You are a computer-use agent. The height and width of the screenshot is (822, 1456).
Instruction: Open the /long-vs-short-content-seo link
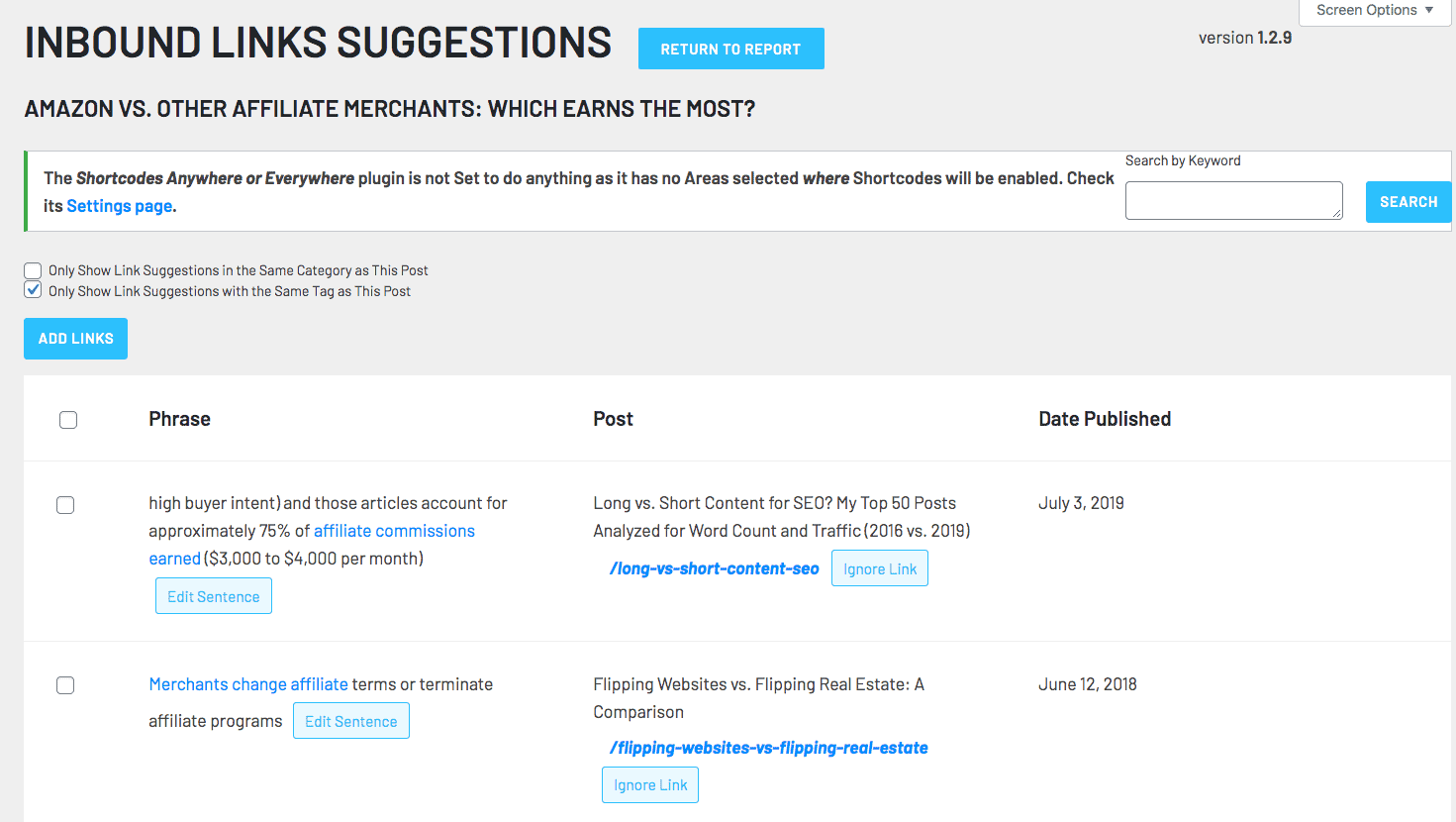coord(714,568)
